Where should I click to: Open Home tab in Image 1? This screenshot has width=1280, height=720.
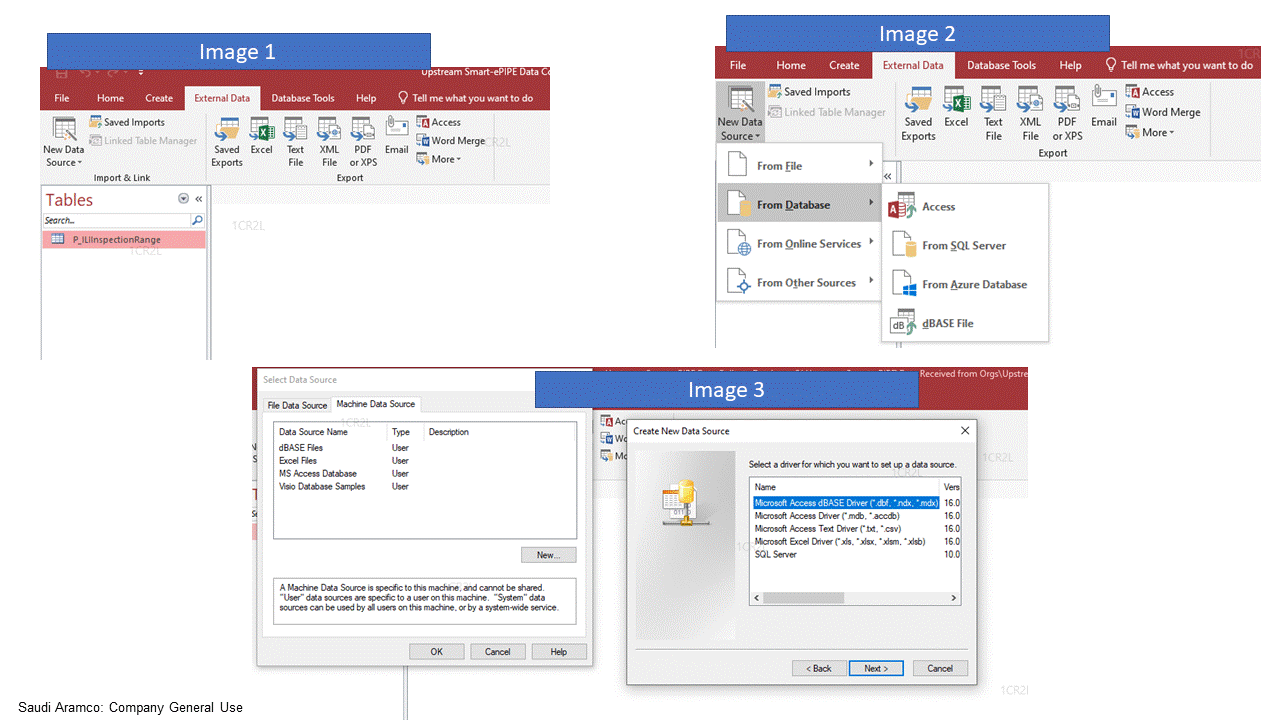pos(110,98)
